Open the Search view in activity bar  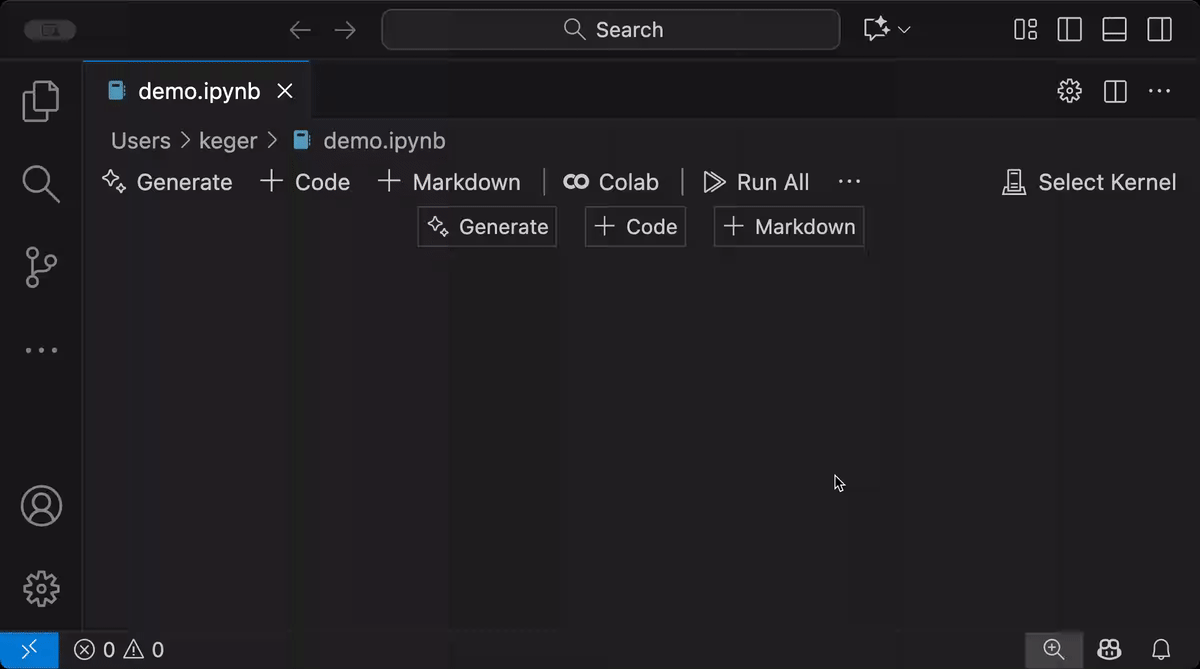coord(41,183)
